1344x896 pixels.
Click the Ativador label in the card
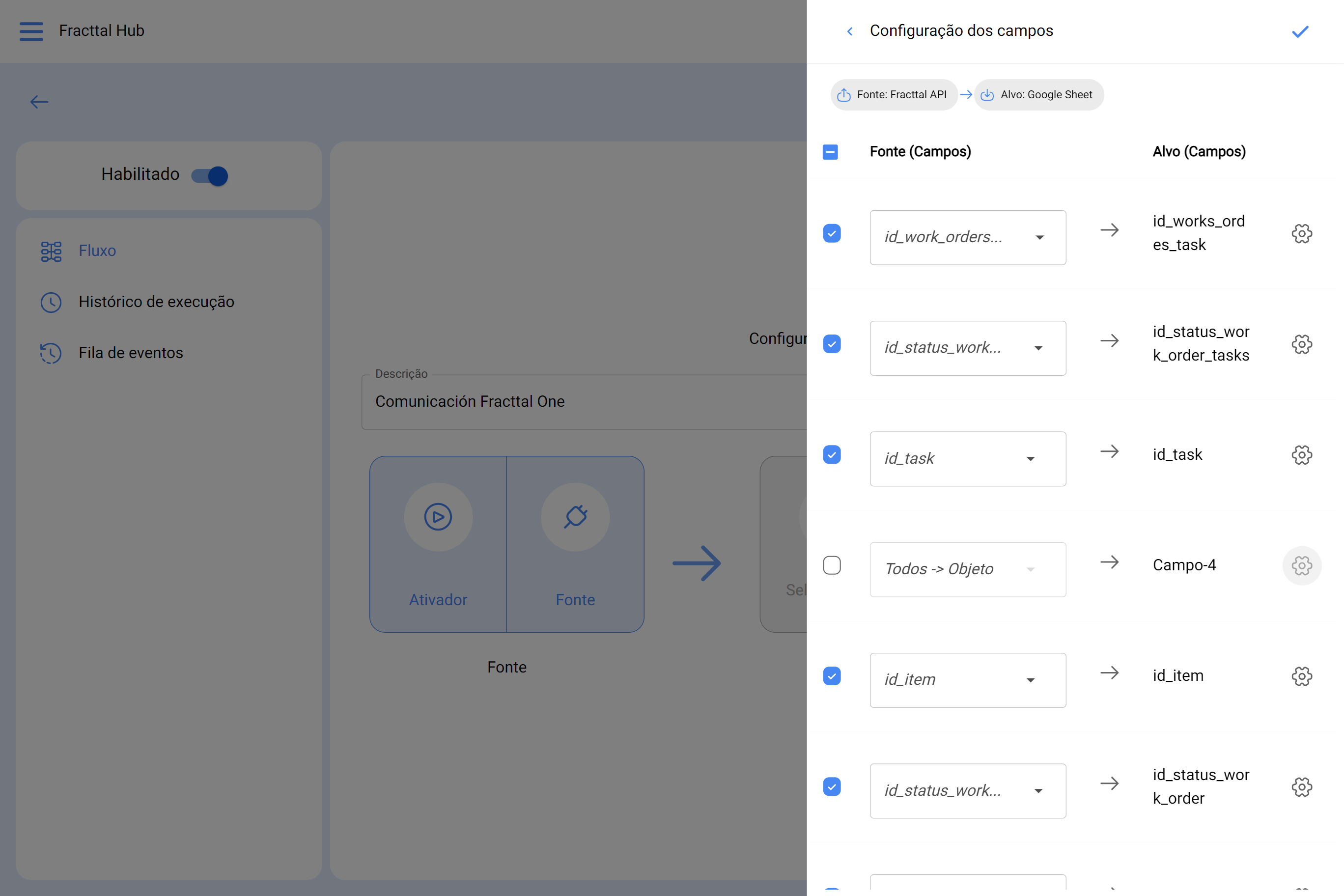438,600
